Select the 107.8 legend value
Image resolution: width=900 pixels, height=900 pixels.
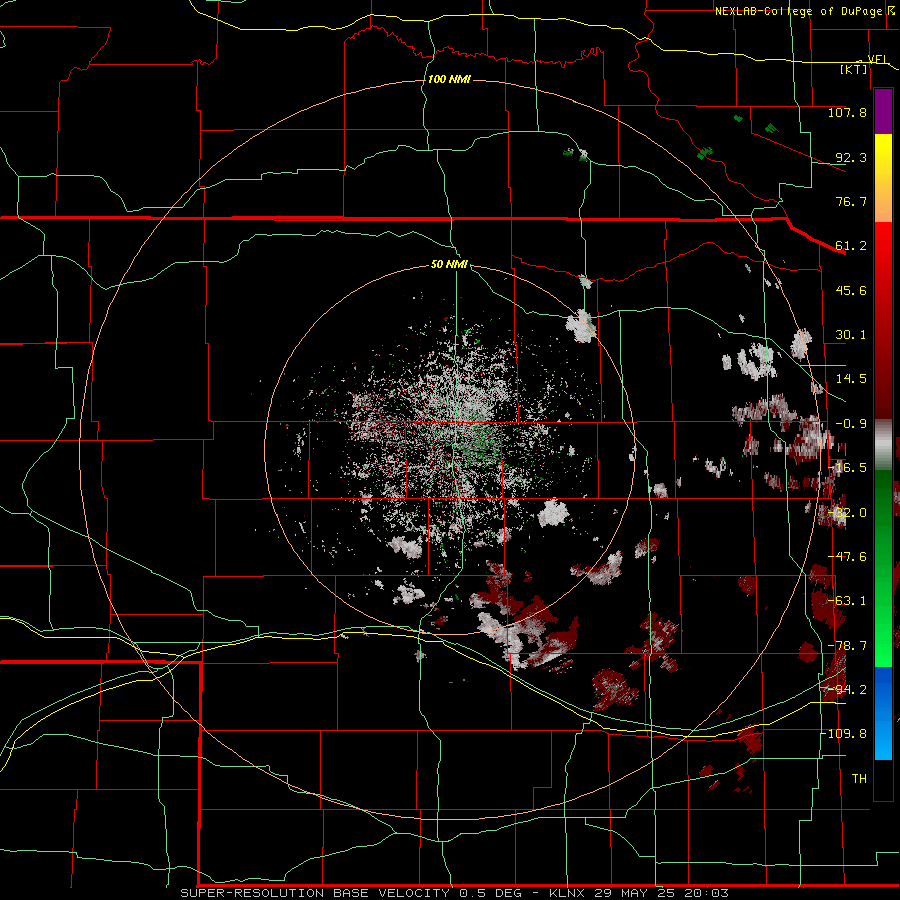[847, 112]
